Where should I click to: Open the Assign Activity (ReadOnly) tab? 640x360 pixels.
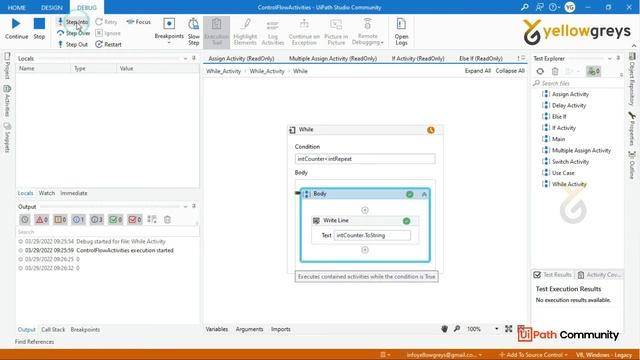tap(241, 58)
